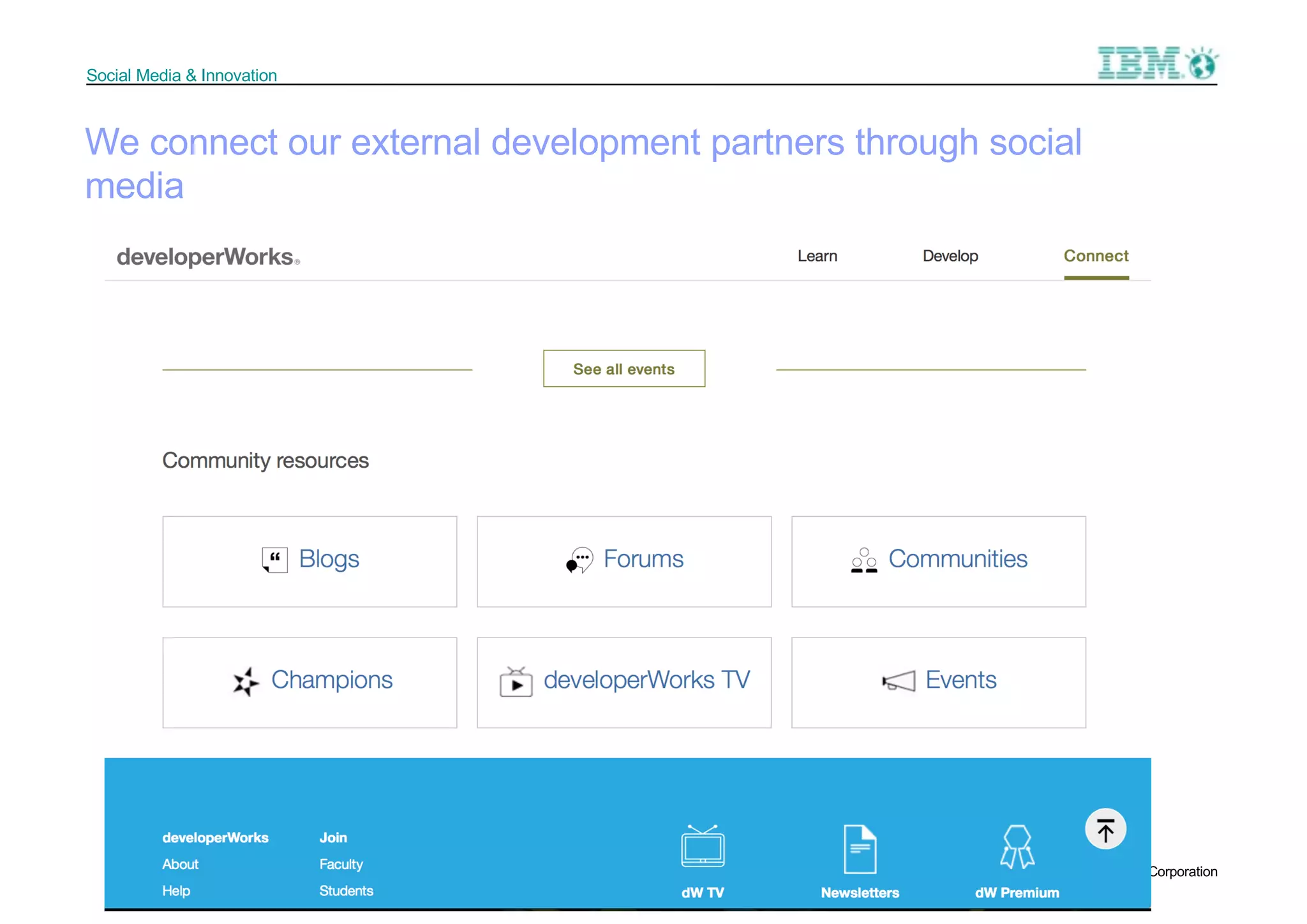Click the See all events button
Viewport: 1307px width, 924px height.
(x=624, y=368)
